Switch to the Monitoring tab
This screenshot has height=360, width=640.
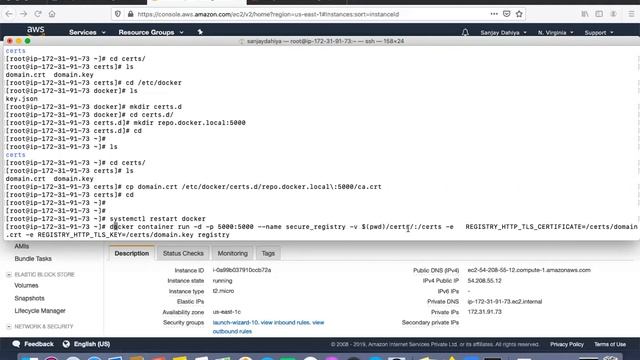click(233, 253)
